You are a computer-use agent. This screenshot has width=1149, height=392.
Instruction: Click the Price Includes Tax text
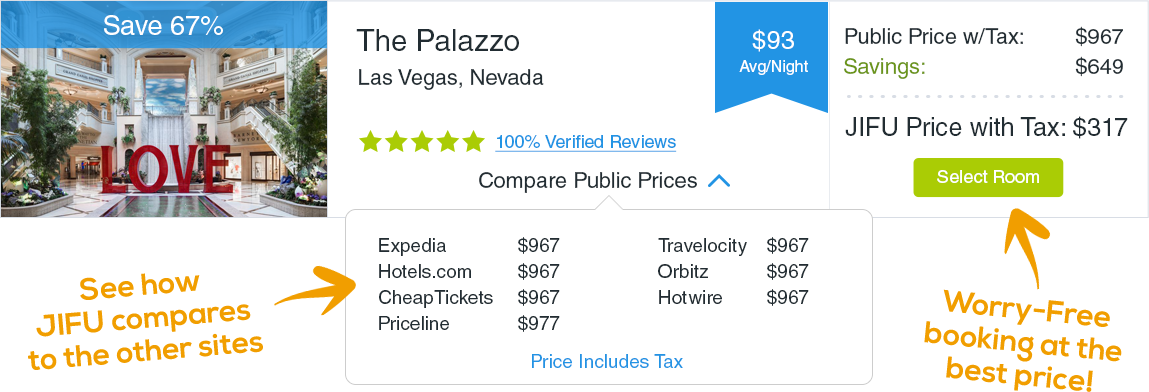click(x=607, y=361)
